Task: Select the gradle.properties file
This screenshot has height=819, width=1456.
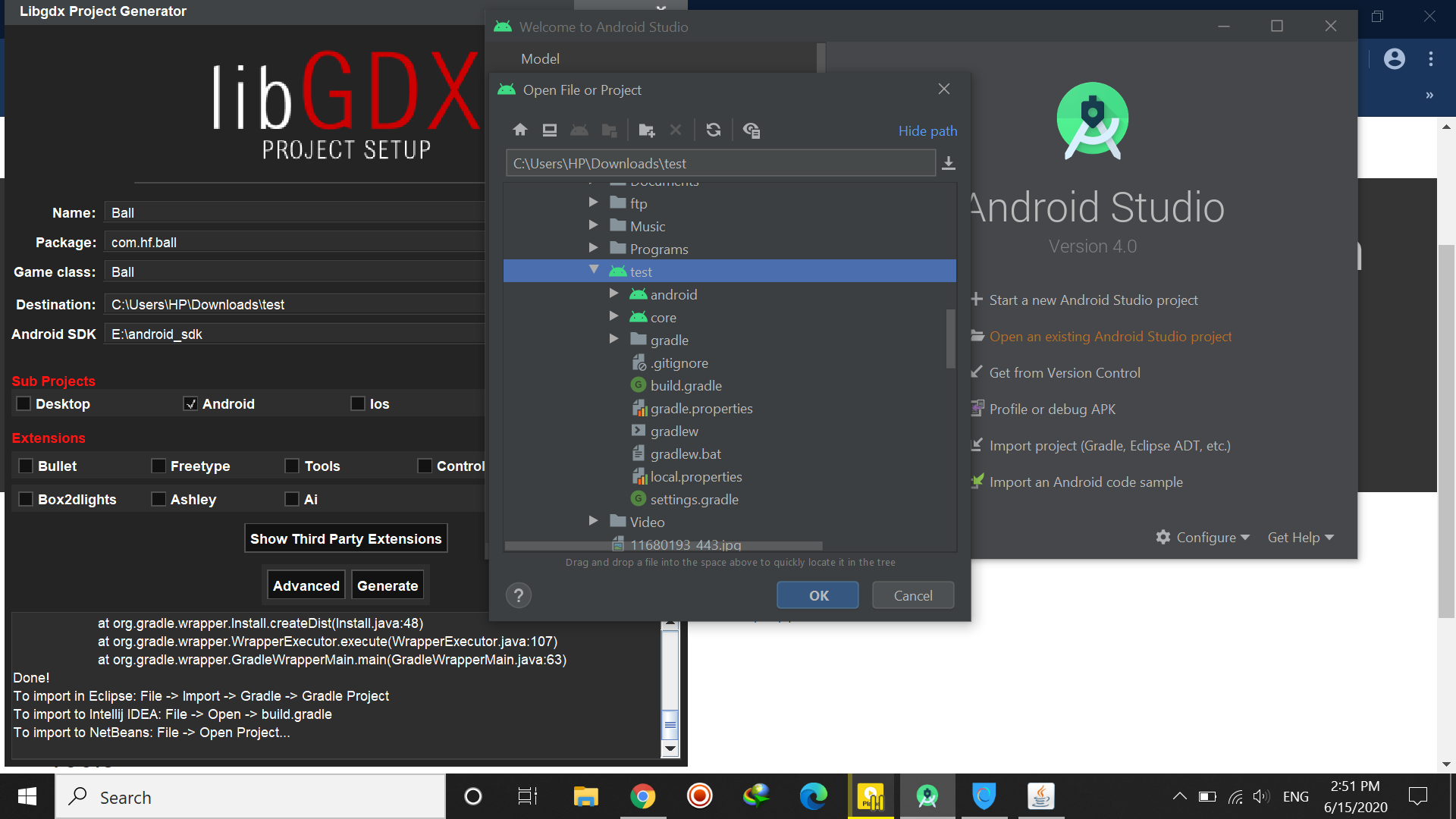Action: 701,408
